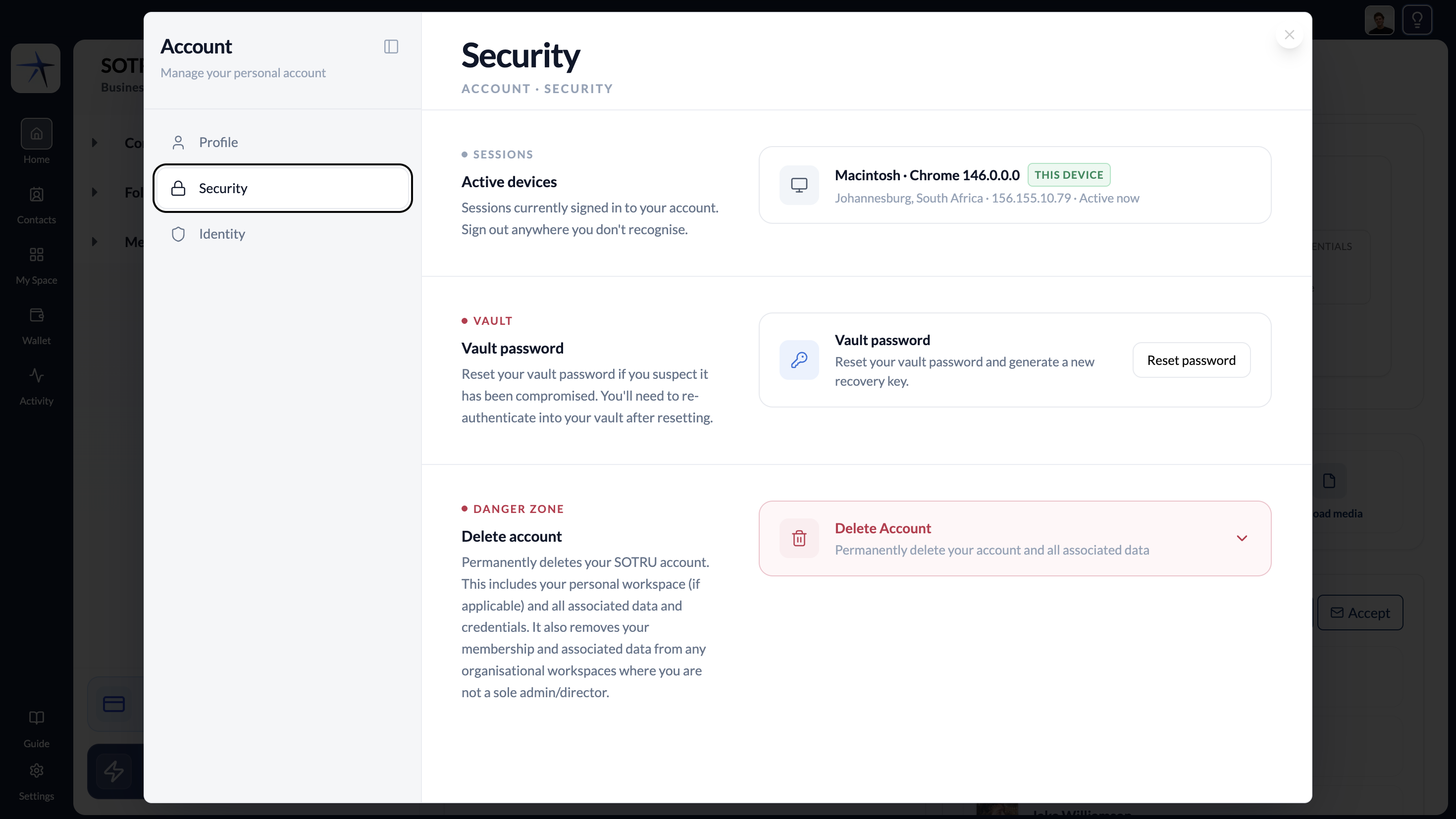The height and width of the screenshot is (819, 1456).
Task: Open the Contacts sidebar icon
Action: [x=36, y=195]
